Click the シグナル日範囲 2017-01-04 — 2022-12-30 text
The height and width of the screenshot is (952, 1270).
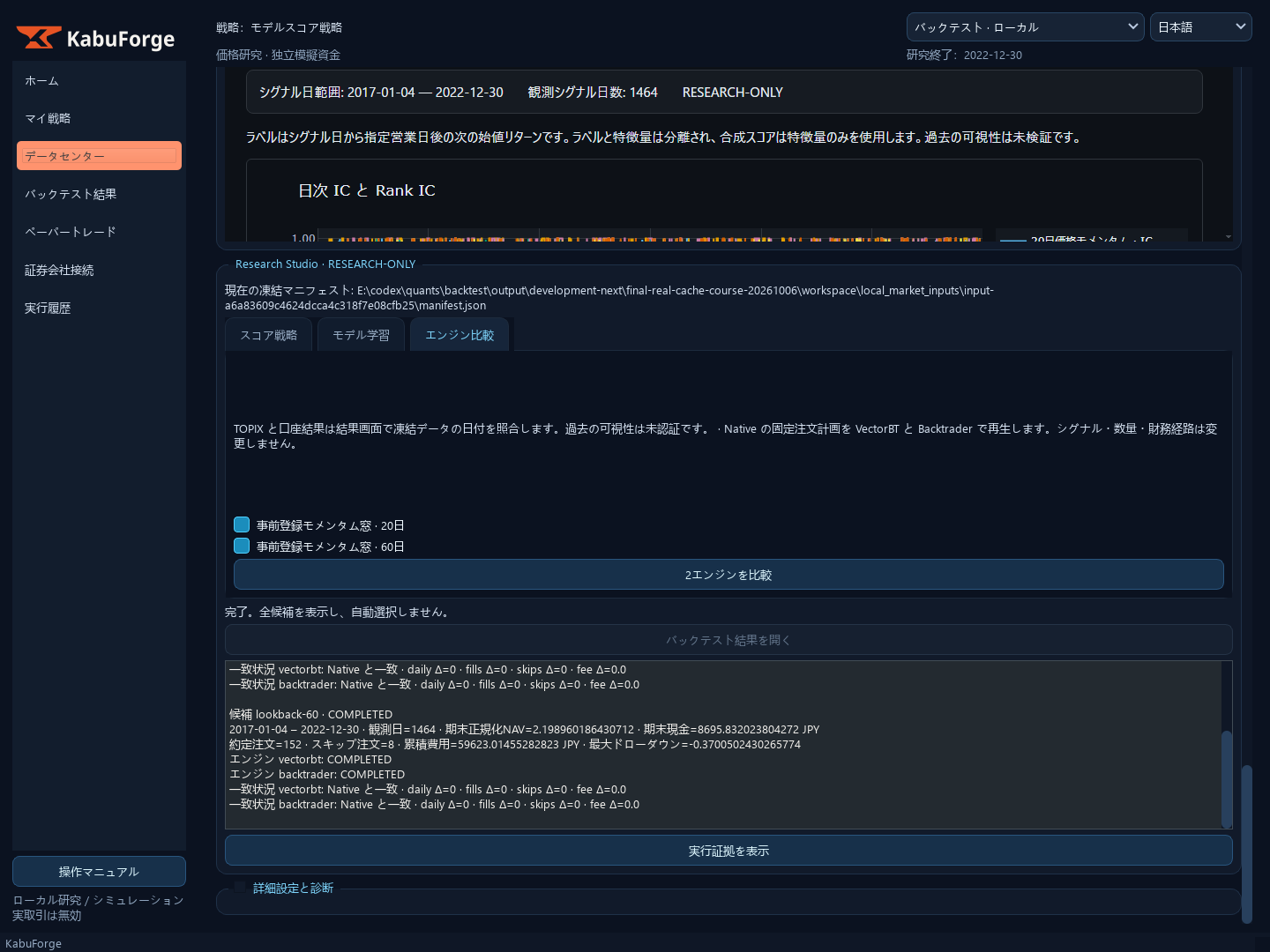coord(381,93)
